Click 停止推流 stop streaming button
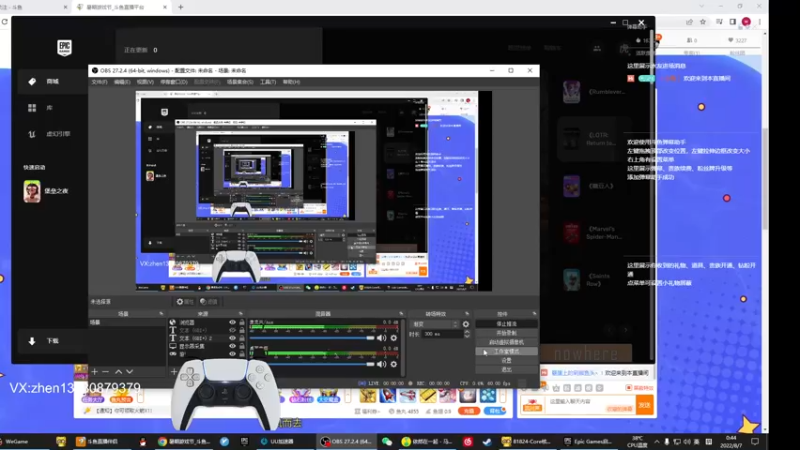 pos(506,324)
